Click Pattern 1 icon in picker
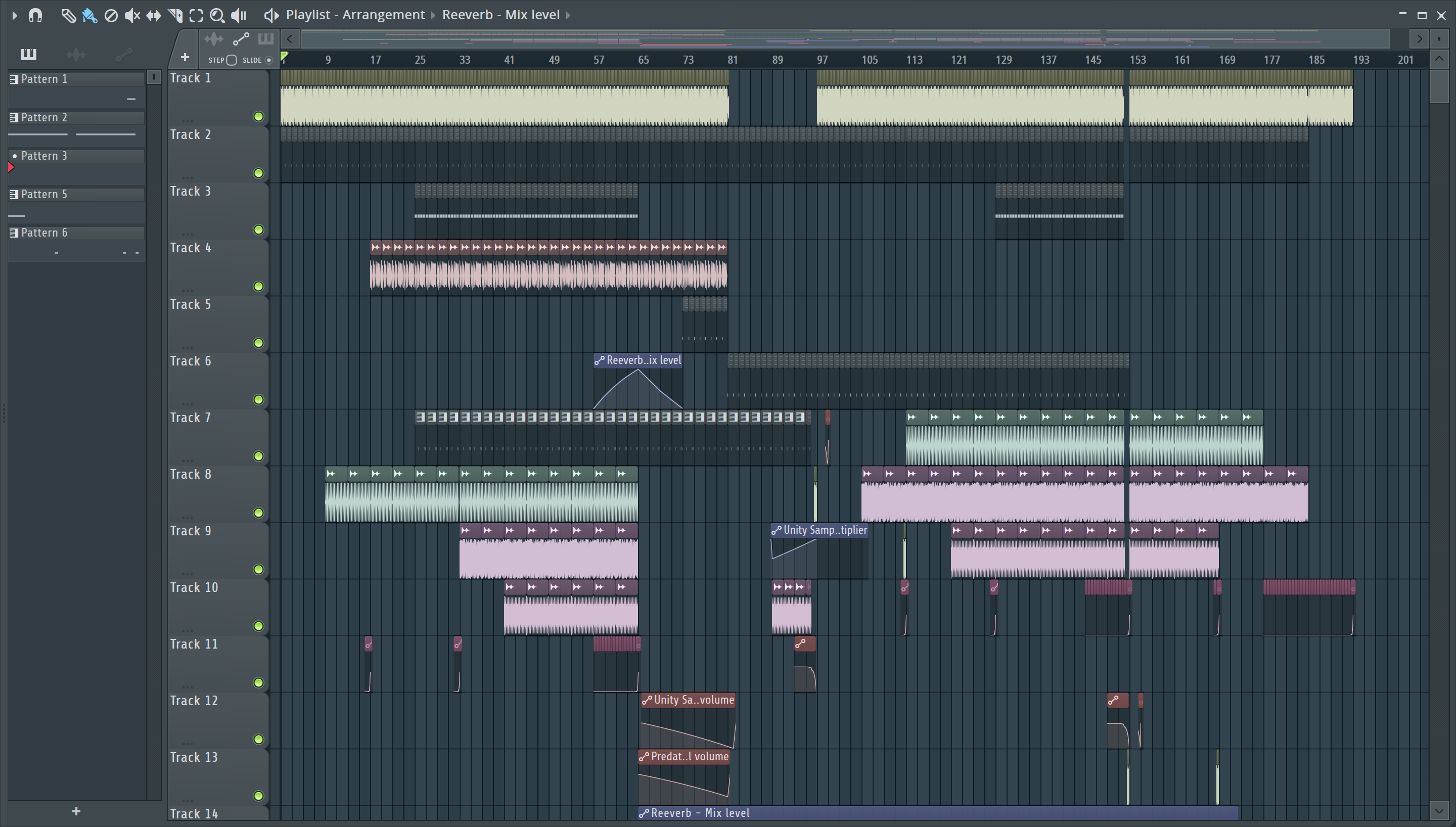Viewport: 1456px width, 827px height. click(14, 79)
